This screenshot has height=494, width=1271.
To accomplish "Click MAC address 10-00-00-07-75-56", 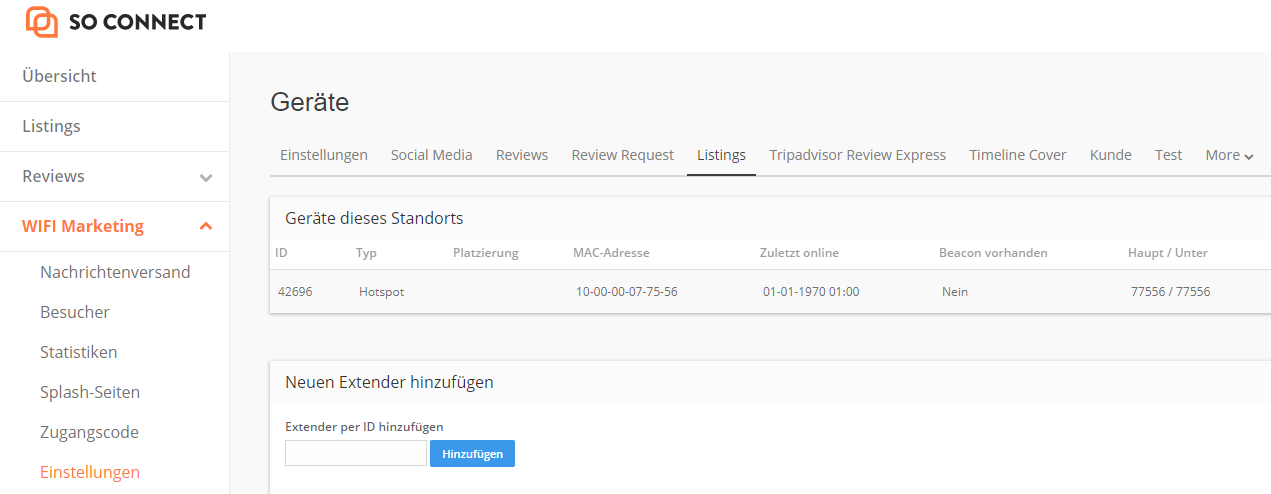I will pyautogui.click(x=627, y=292).
